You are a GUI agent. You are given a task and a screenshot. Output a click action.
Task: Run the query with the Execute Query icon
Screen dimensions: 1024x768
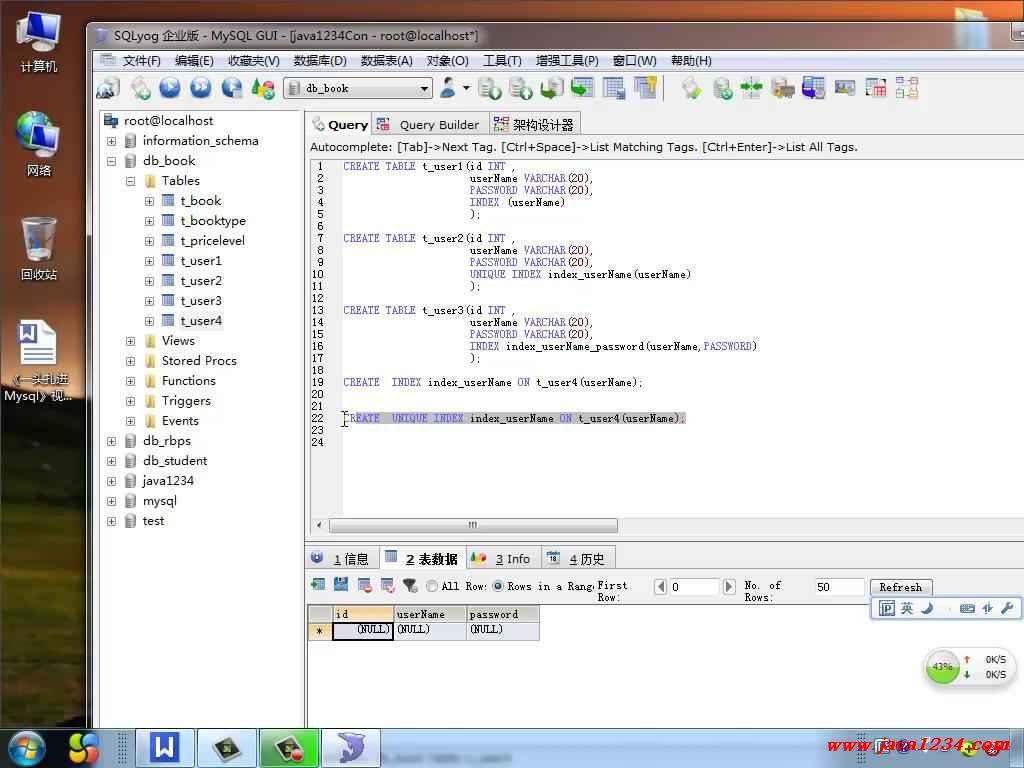pos(170,88)
